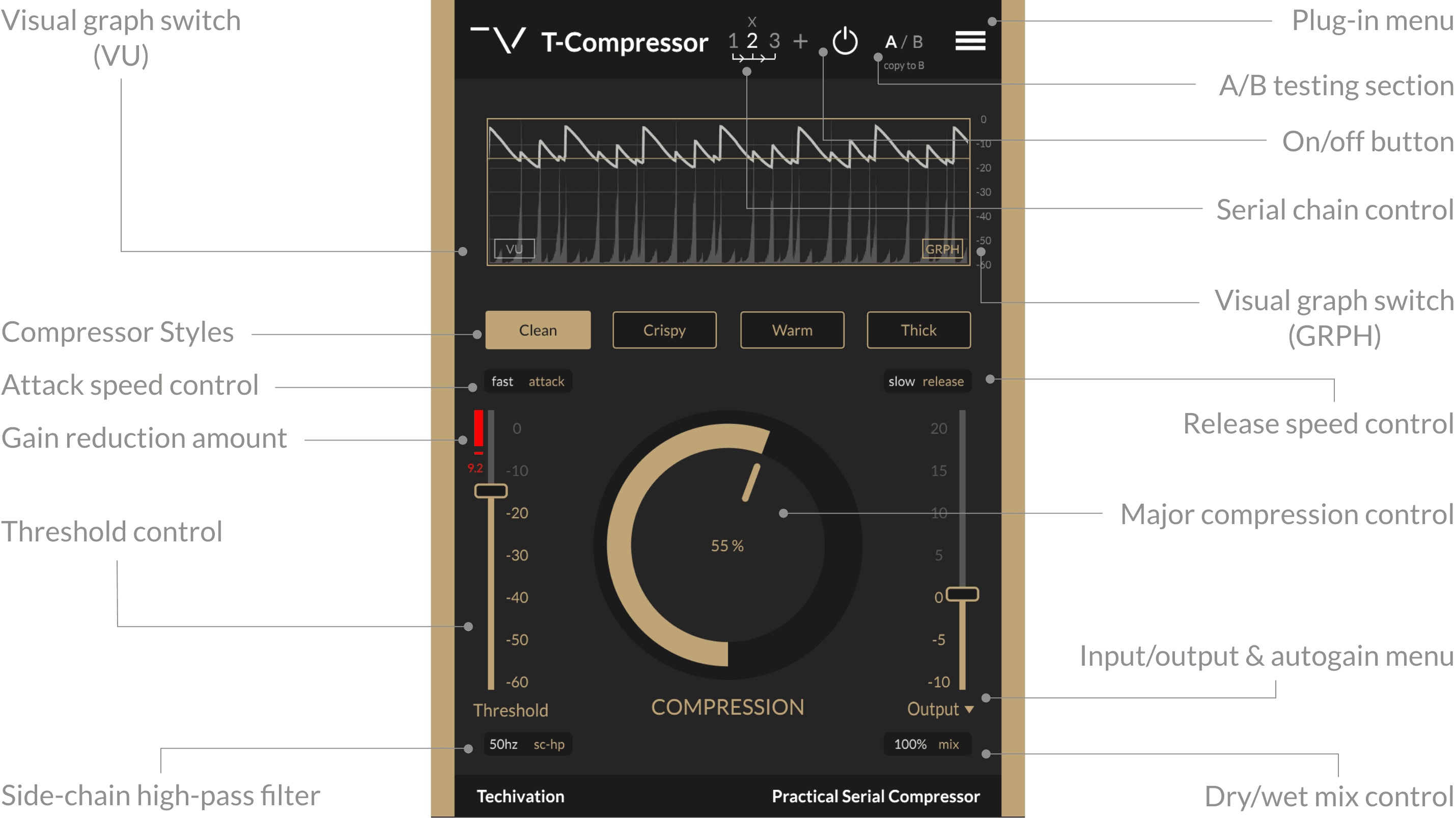The width and height of the screenshot is (1456, 818).
Task: Select the Warm compressor style
Action: tap(793, 330)
